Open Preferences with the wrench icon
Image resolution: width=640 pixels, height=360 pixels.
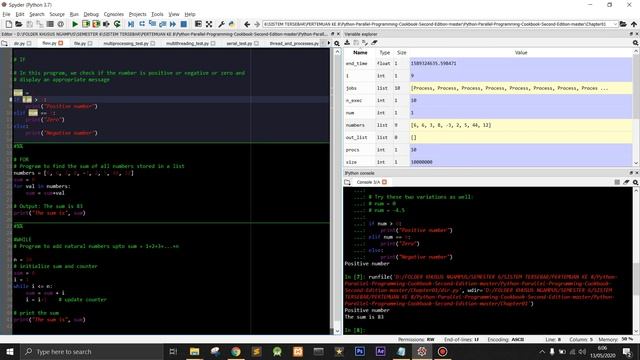[222, 24]
